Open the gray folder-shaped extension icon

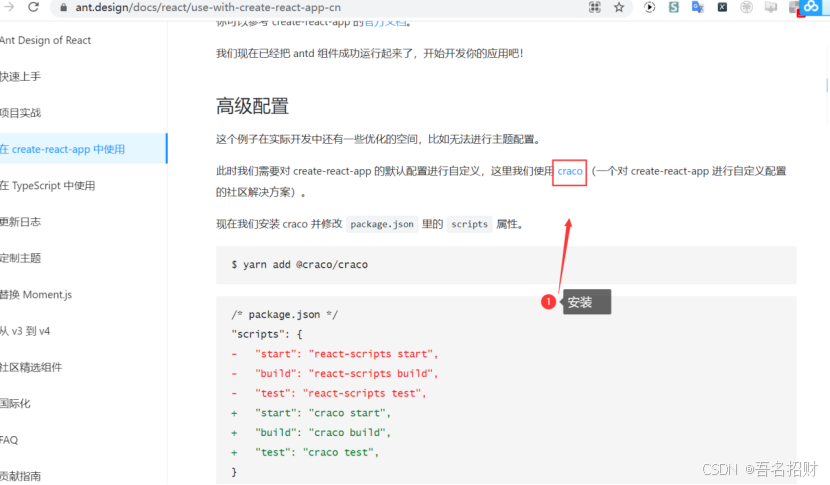point(771,7)
